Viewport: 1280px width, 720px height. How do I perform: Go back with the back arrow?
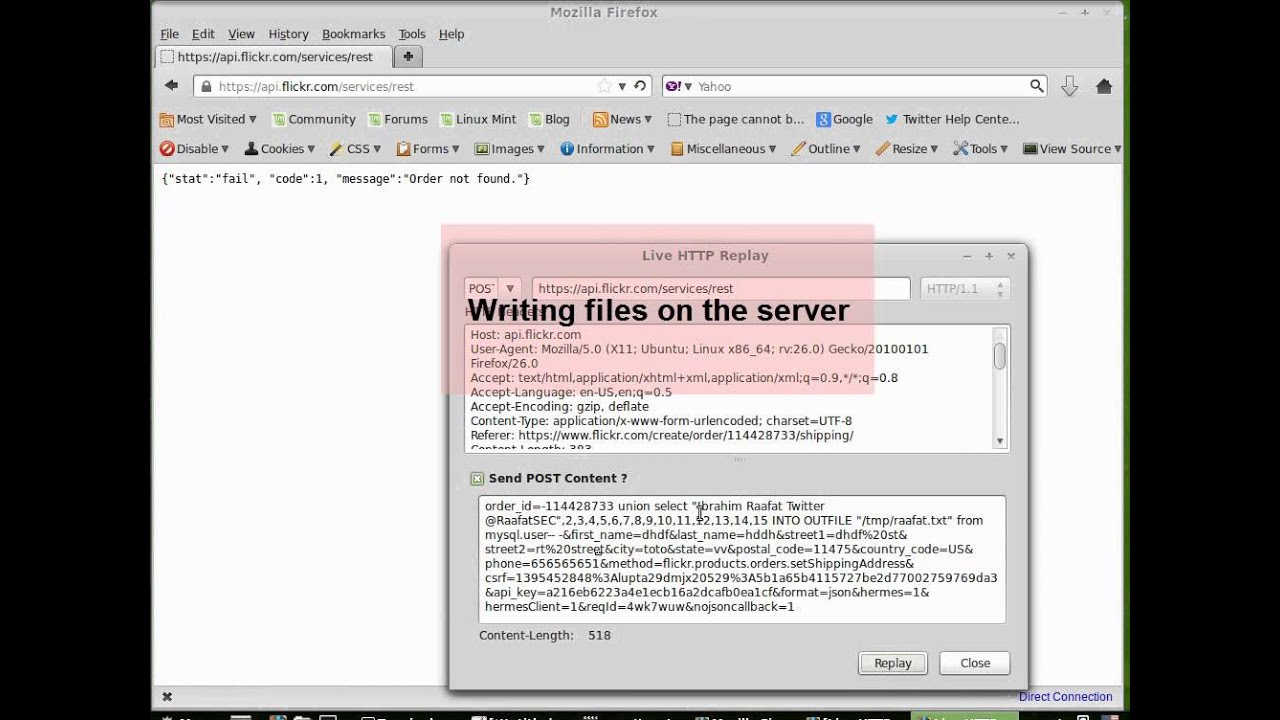click(172, 86)
